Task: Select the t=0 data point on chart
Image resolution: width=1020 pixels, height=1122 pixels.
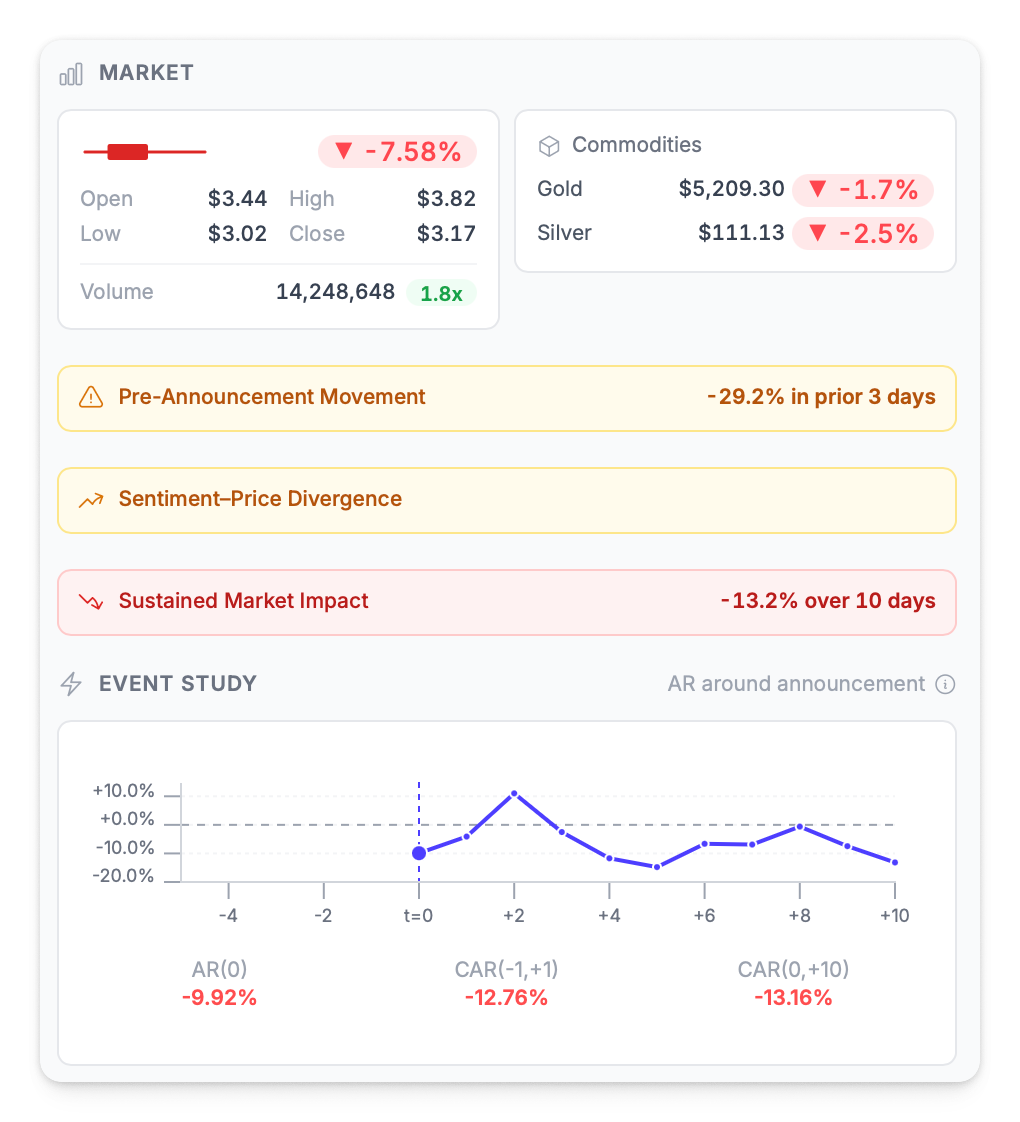Action: click(419, 853)
